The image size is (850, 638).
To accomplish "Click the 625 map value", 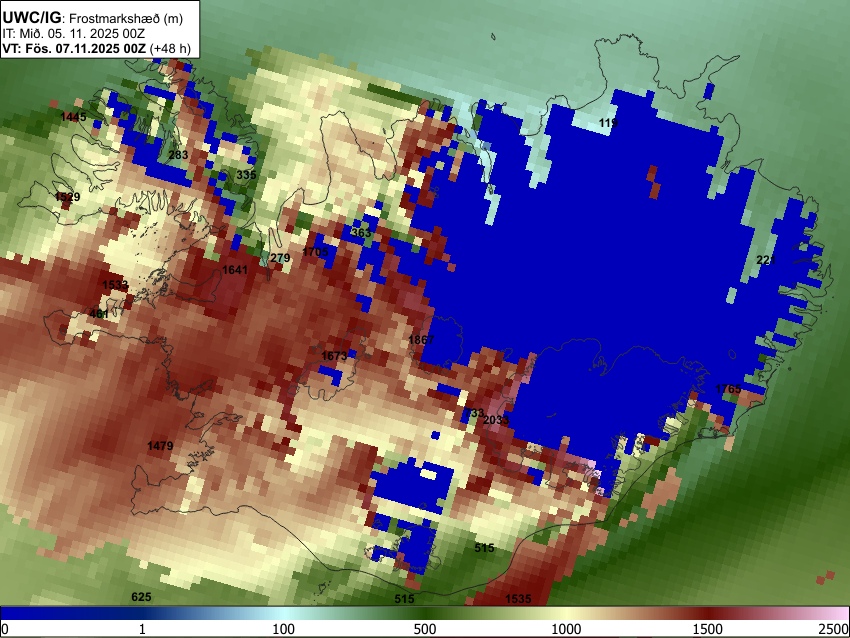I will 141,597.
